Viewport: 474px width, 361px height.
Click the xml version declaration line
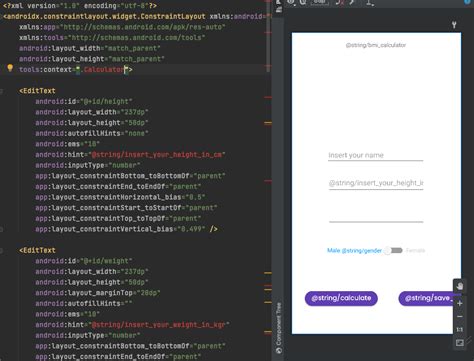coord(80,5)
